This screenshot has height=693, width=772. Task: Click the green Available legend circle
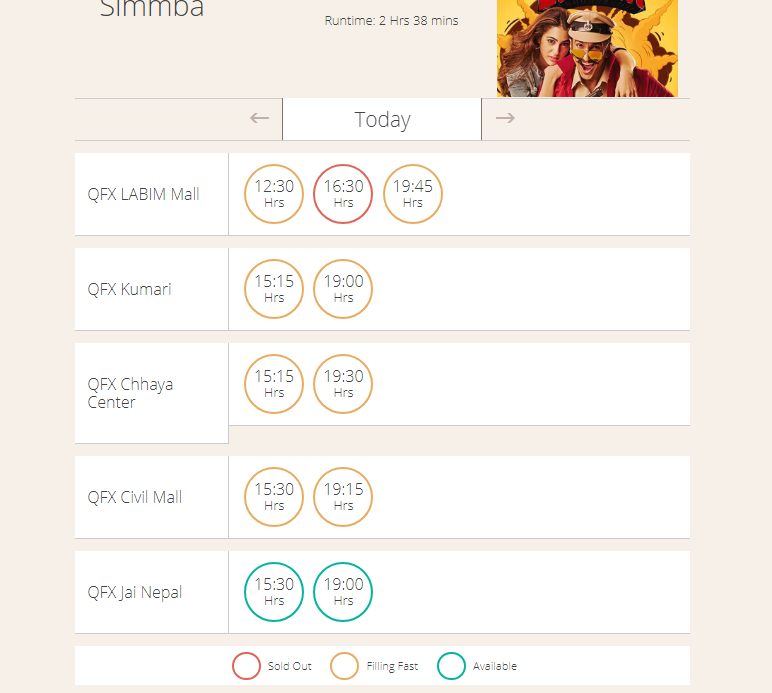(x=451, y=666)
